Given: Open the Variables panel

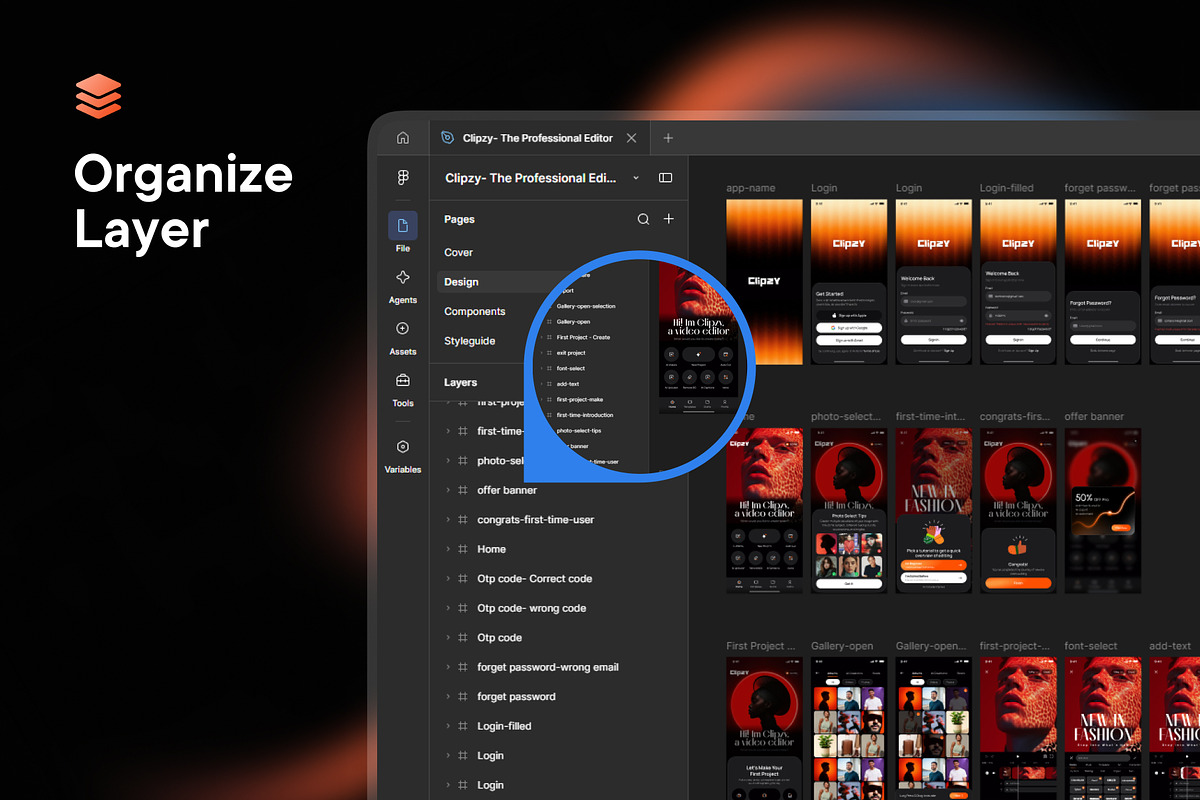Looking at the screenshot, I should 403,455.
